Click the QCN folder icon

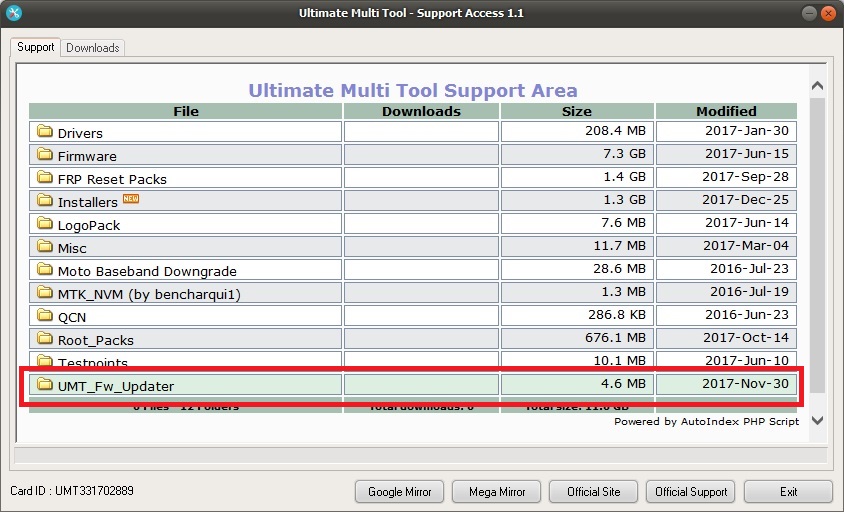[x=45, y=315]
